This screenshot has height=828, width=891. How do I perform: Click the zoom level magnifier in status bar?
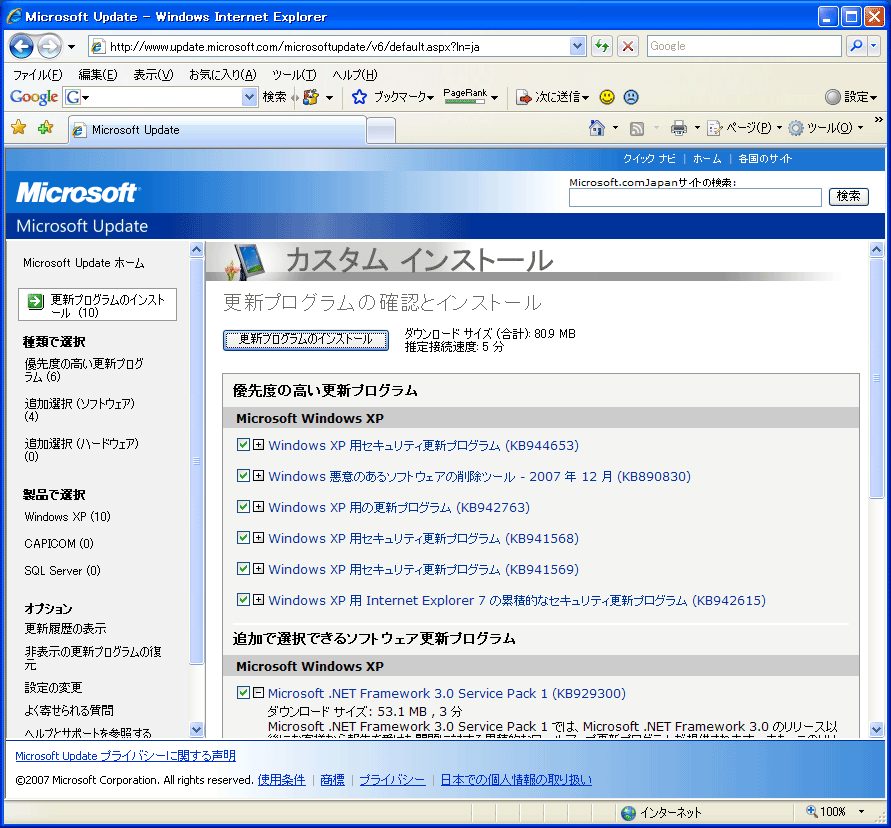[x=812, y=812]
